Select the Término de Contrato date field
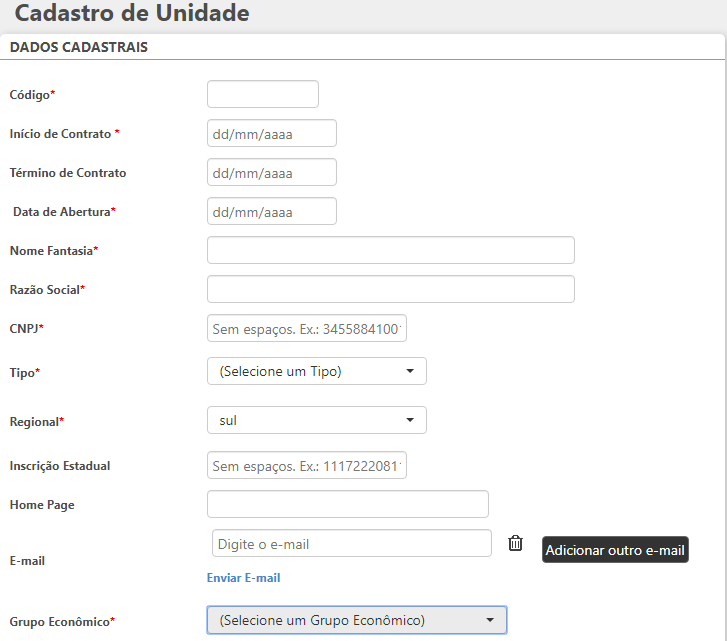Image resolution: width=727 pixels, height=641 pixels. (x=271, y=172)
